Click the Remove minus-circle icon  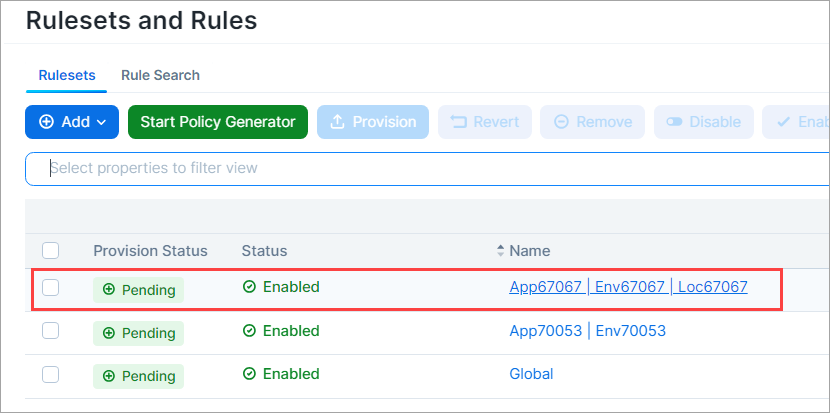(x=561, y=122)
